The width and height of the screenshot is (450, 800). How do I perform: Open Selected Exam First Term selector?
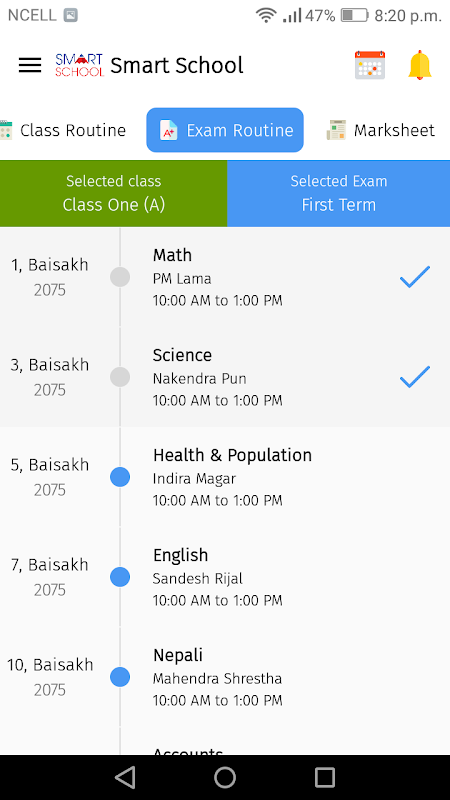(x=339, y=193)
